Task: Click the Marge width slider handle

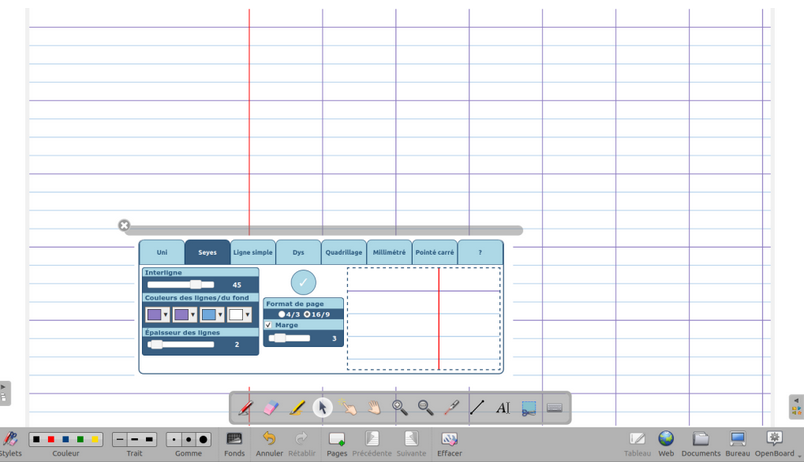Action: (280, 338)
